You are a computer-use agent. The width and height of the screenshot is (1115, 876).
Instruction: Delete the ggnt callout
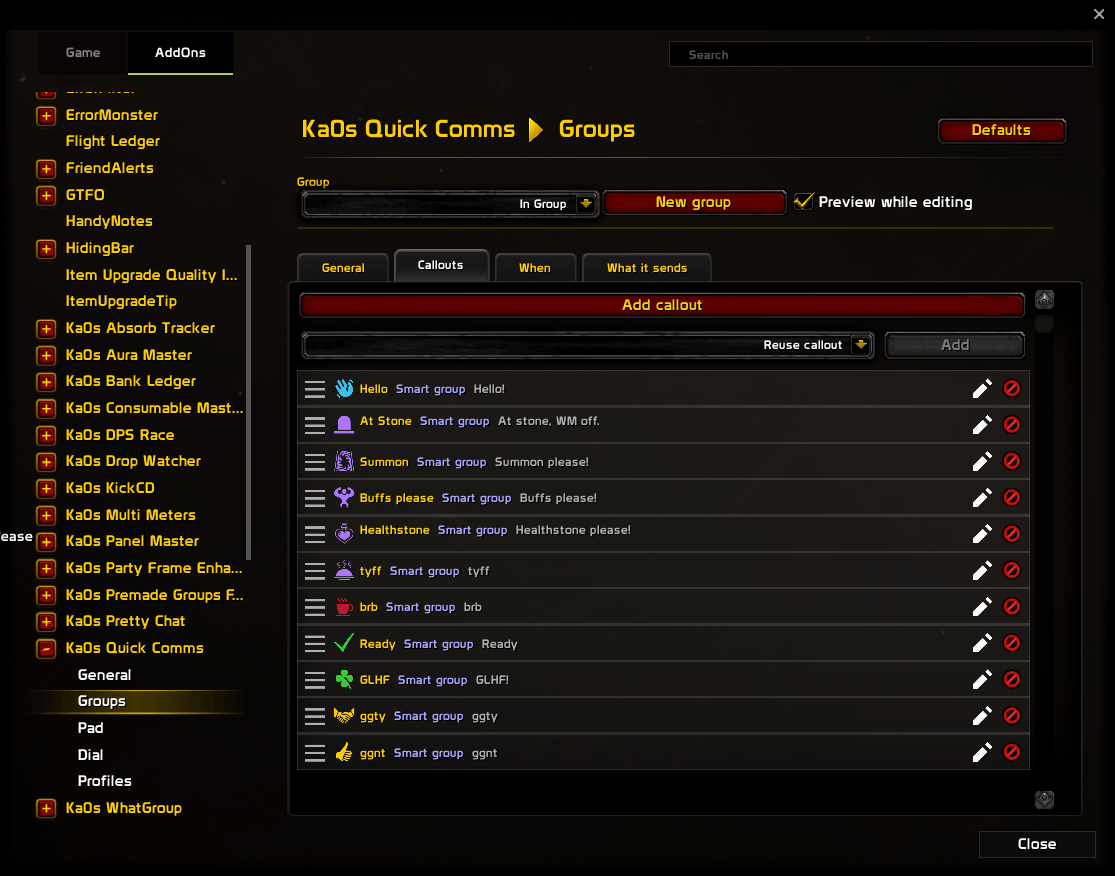click(x=1012, y=752)
